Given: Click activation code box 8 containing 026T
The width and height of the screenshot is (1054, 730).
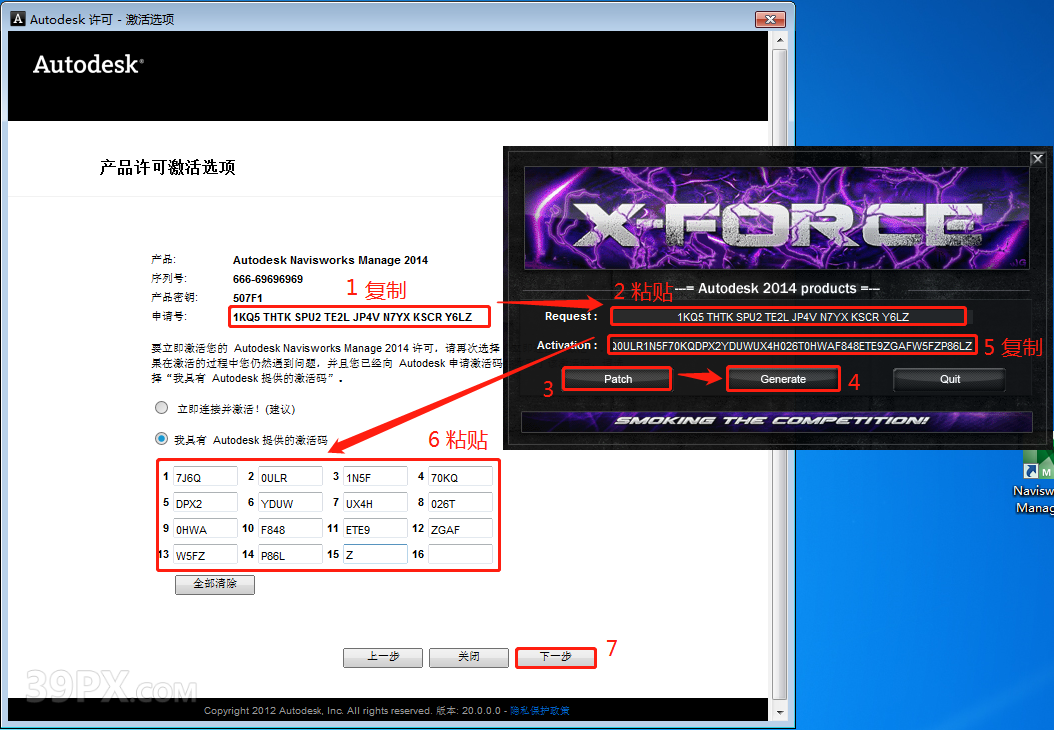Looking at the screenshot, I should pyautogui.click(x=460, y=503).
